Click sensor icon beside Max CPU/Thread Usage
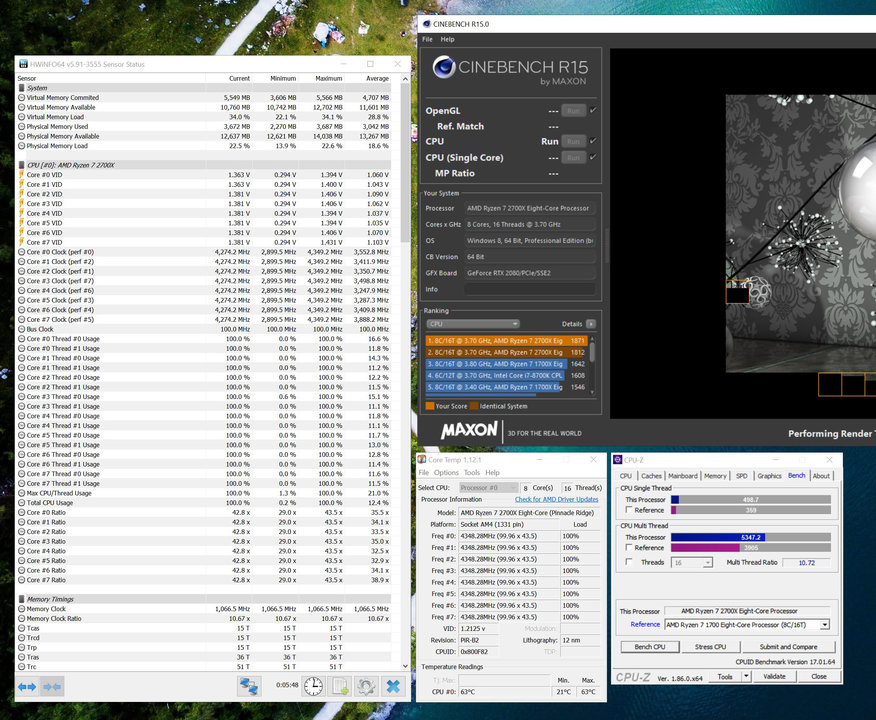This screenshot has height=720, width=876. click(22, 493)
